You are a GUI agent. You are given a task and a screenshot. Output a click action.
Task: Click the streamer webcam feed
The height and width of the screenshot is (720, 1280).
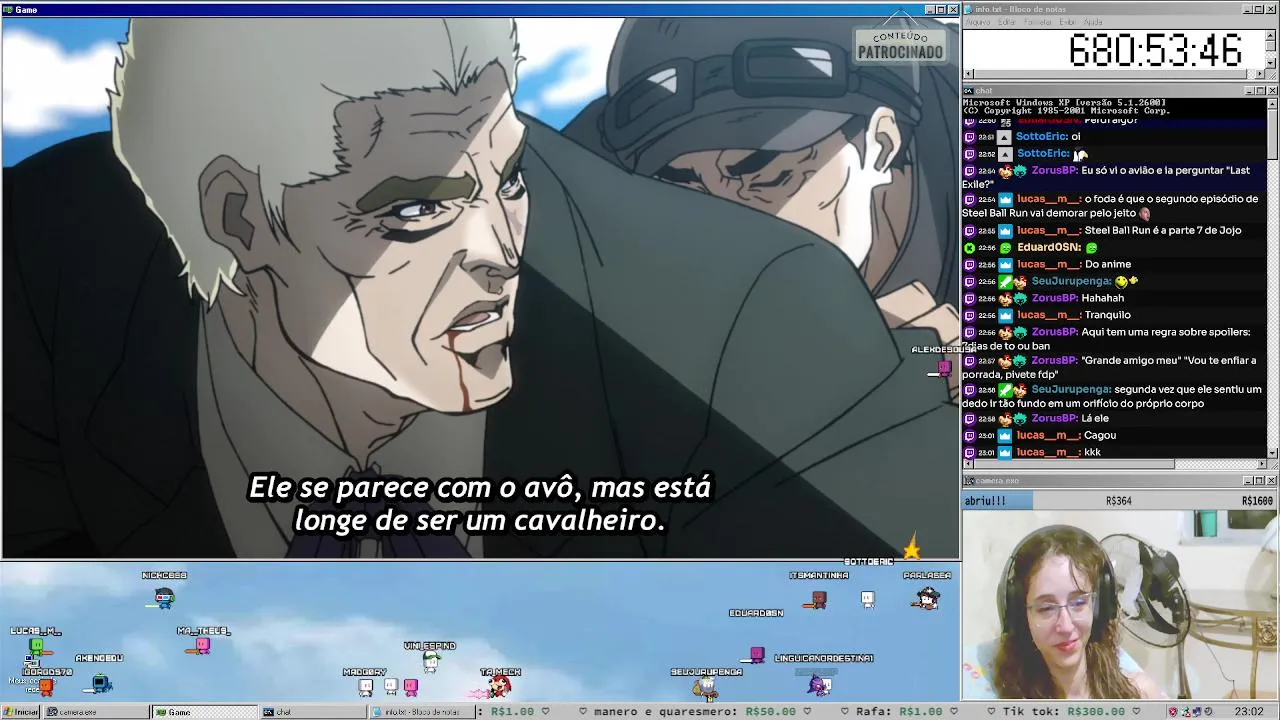coord(1120,605)
